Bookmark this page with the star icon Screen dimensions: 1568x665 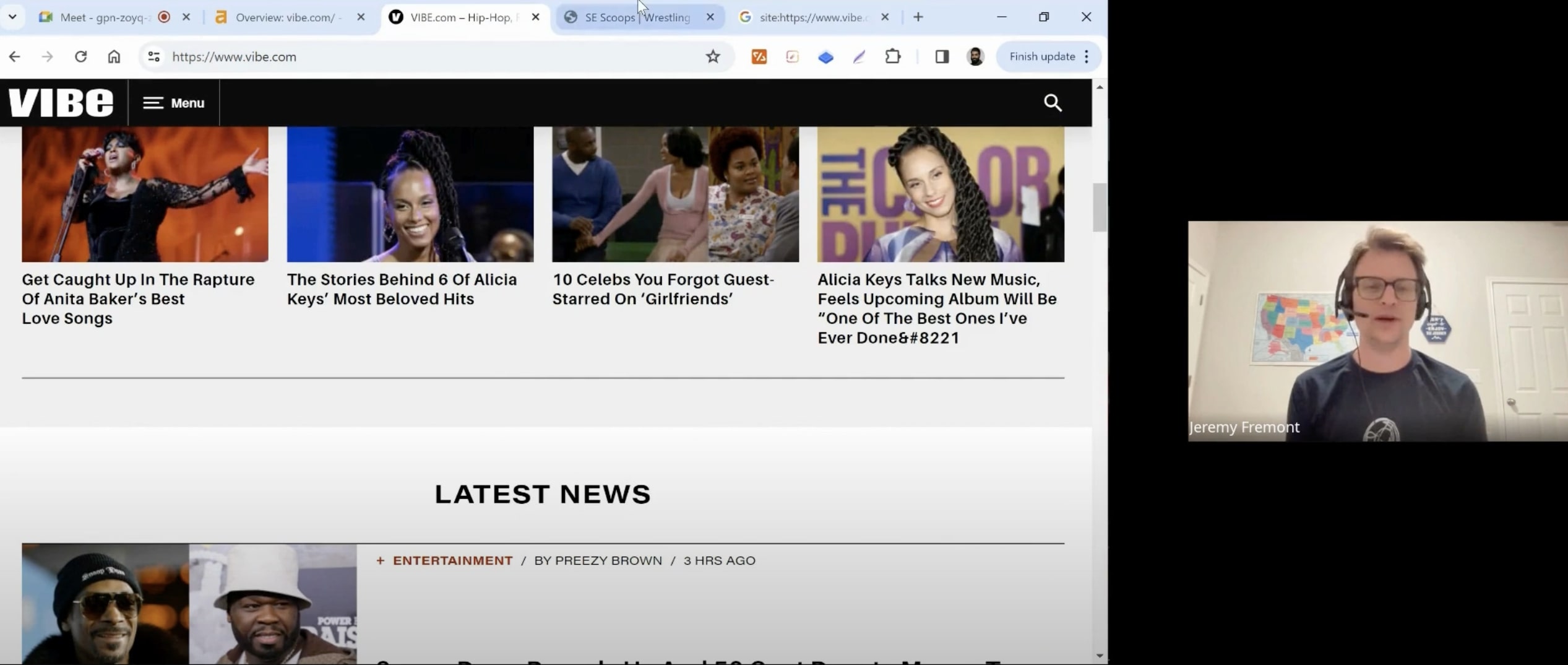(x=713, y=57)
